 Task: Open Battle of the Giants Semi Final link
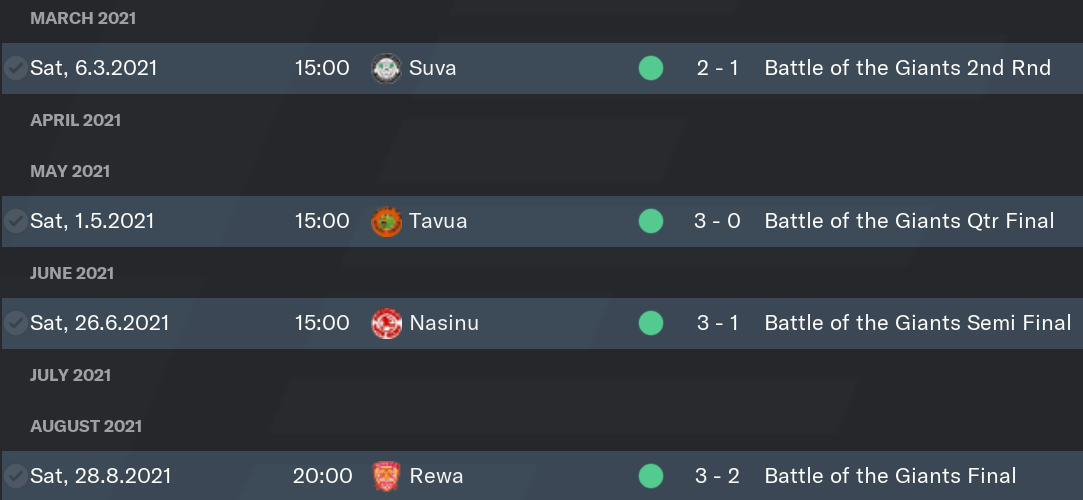(x=918, y=323)
